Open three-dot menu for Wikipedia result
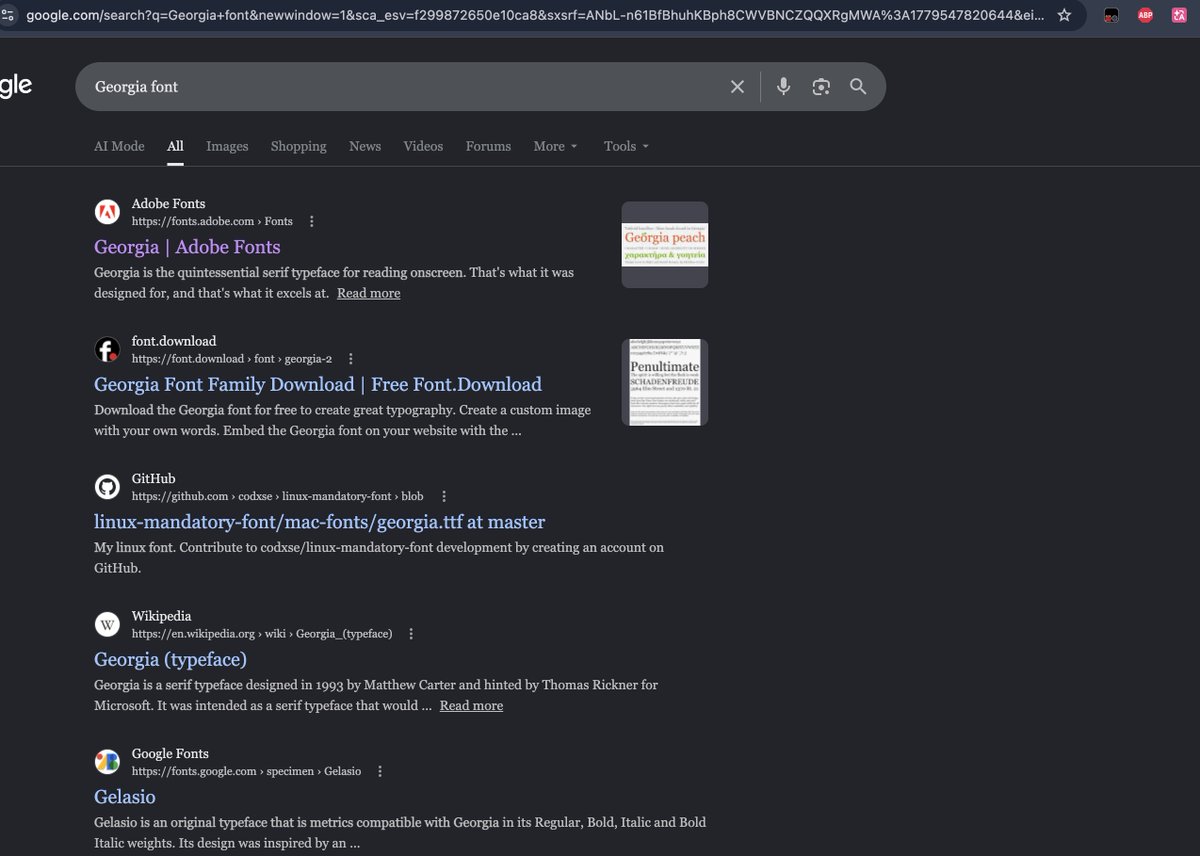 [x=411, y=634]
